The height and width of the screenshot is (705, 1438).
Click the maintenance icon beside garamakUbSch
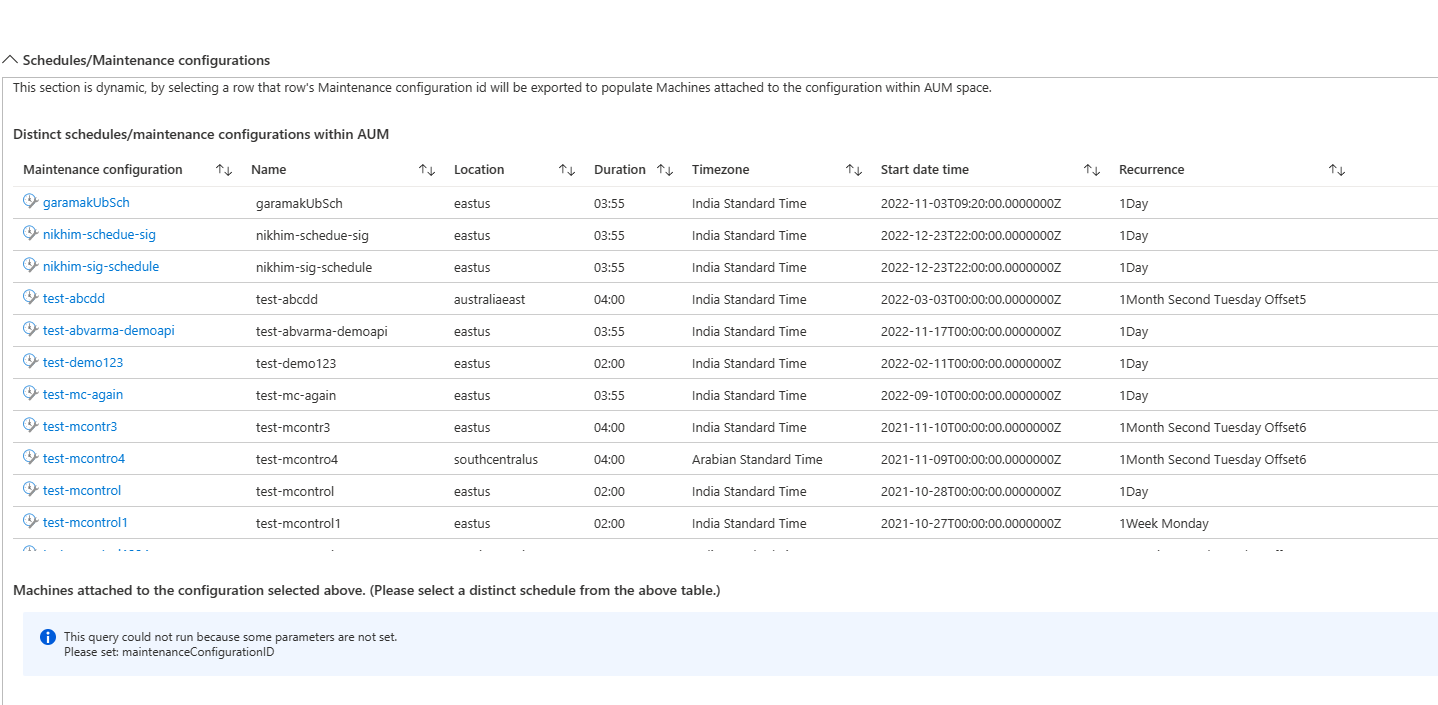pyautogui.click(x=29, y=202)
